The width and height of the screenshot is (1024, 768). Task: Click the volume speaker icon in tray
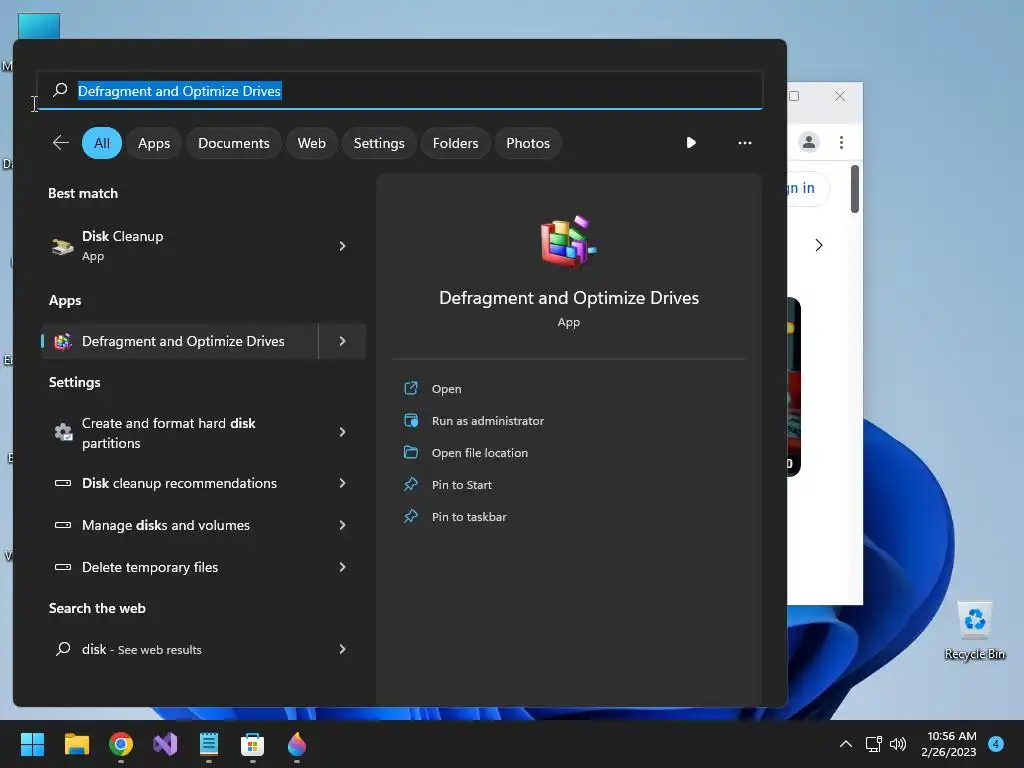[x=898, y=744]
